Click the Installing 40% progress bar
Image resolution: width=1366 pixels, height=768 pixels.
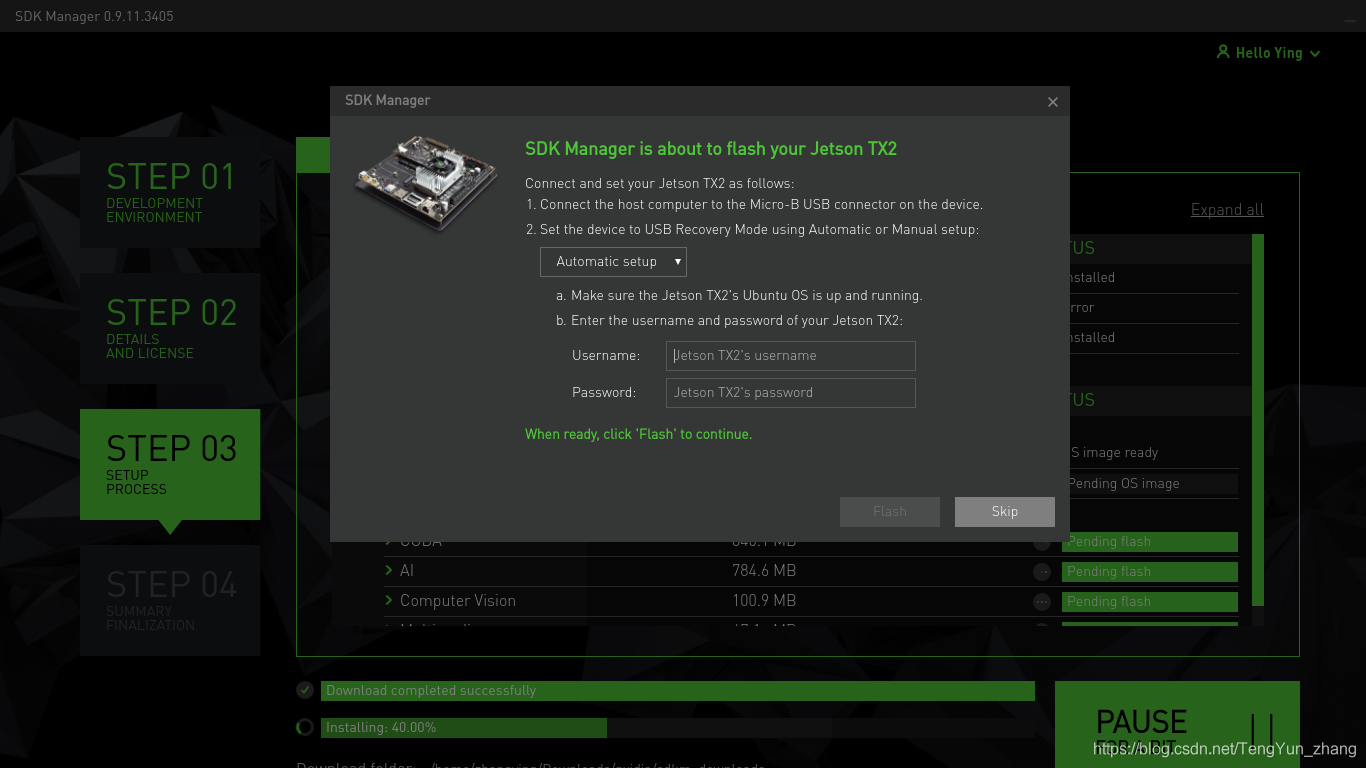tap(463, 727)
